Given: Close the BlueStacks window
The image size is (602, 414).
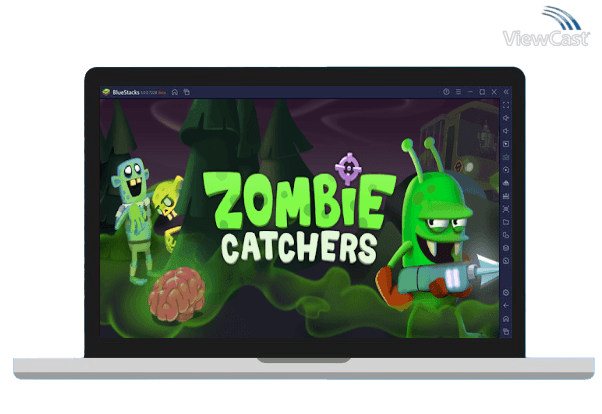Looking at the screenshot, I should (494, 92).
